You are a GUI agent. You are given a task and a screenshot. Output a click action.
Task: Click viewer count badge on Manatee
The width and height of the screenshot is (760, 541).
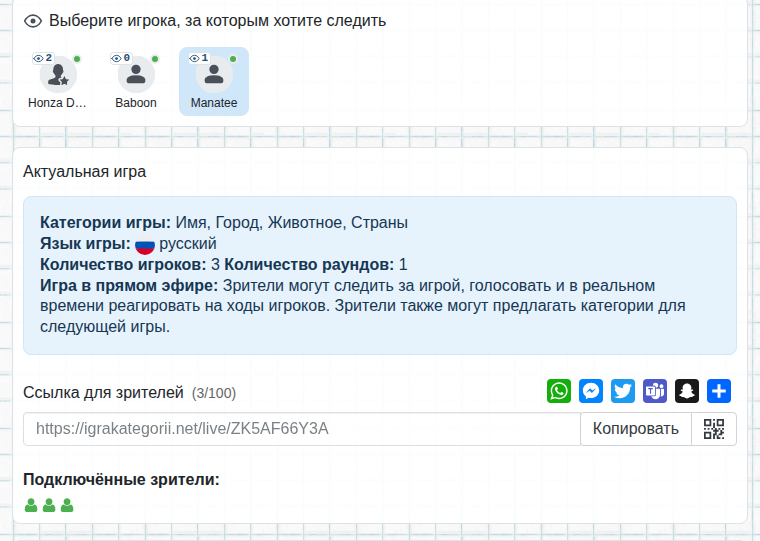click(199, 58)
